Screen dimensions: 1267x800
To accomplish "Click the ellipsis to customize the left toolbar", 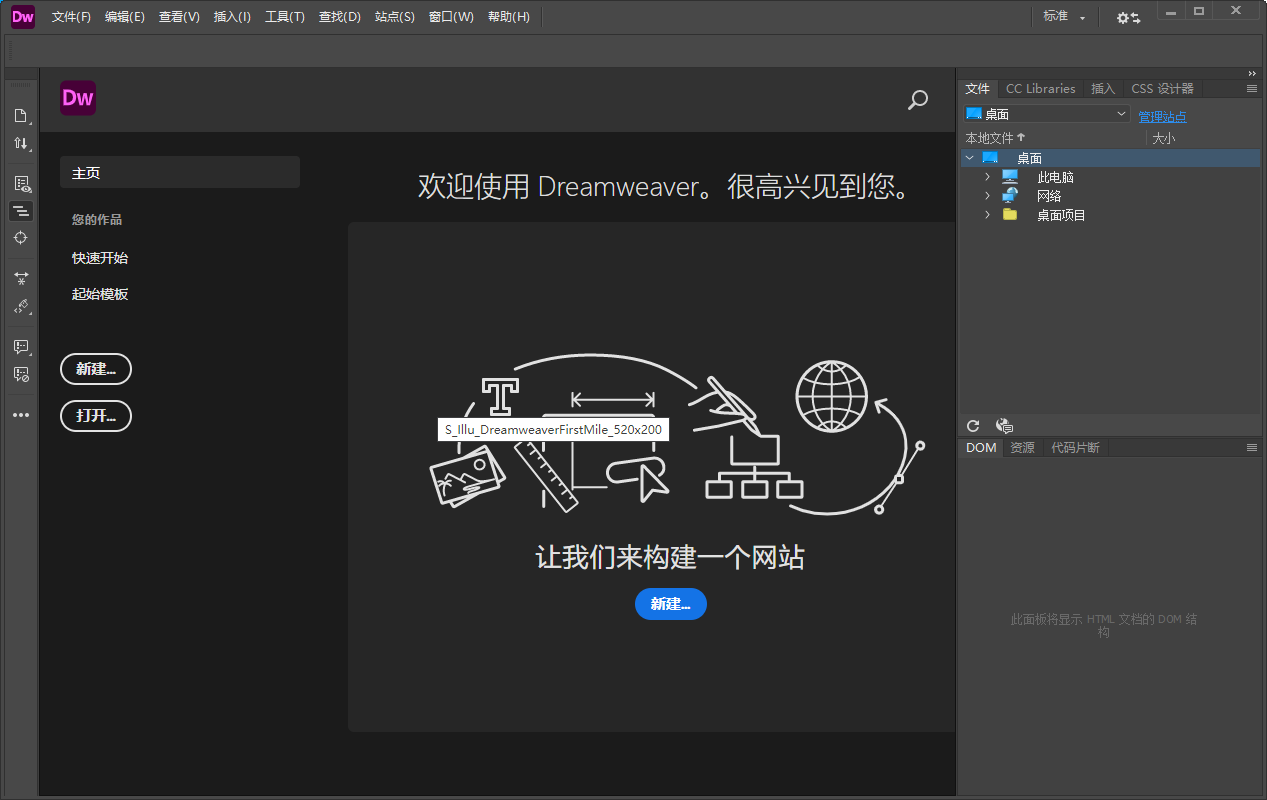I will [21, 414].
